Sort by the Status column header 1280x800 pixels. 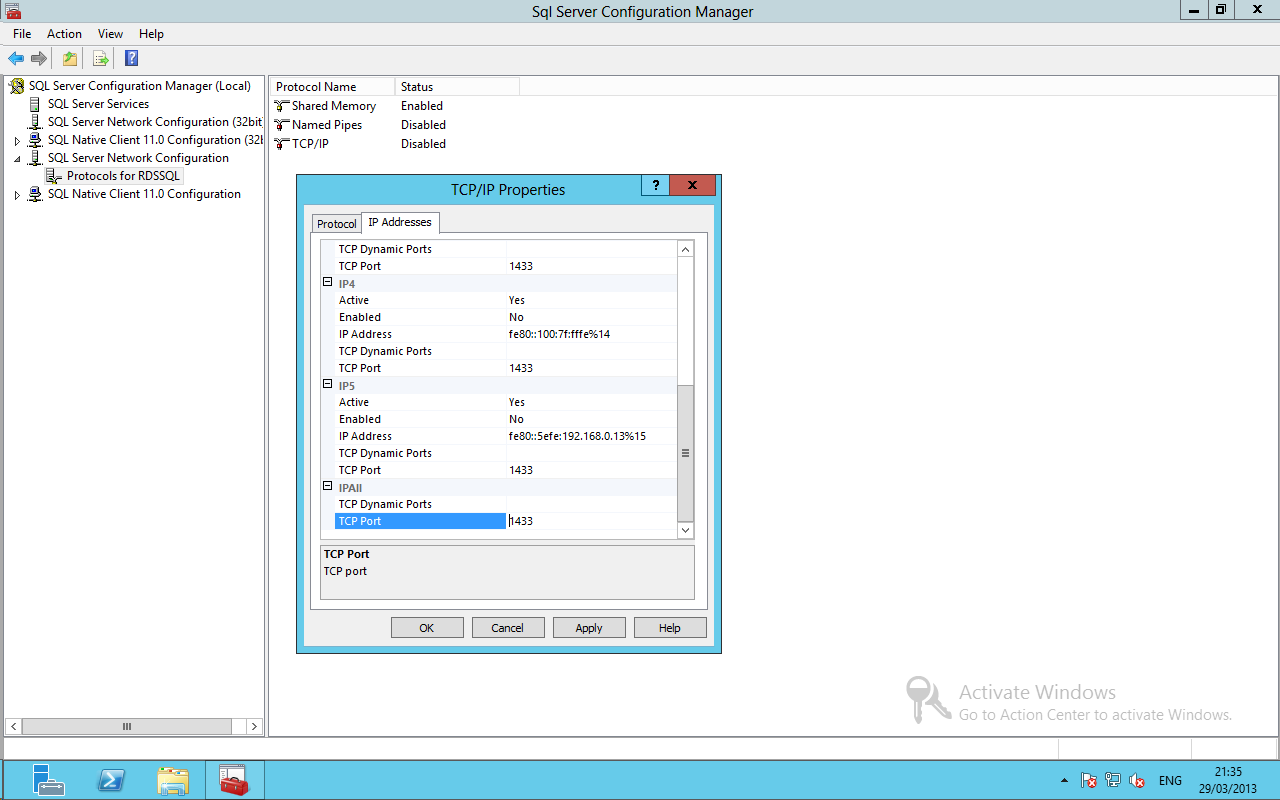tap(457, 87)
